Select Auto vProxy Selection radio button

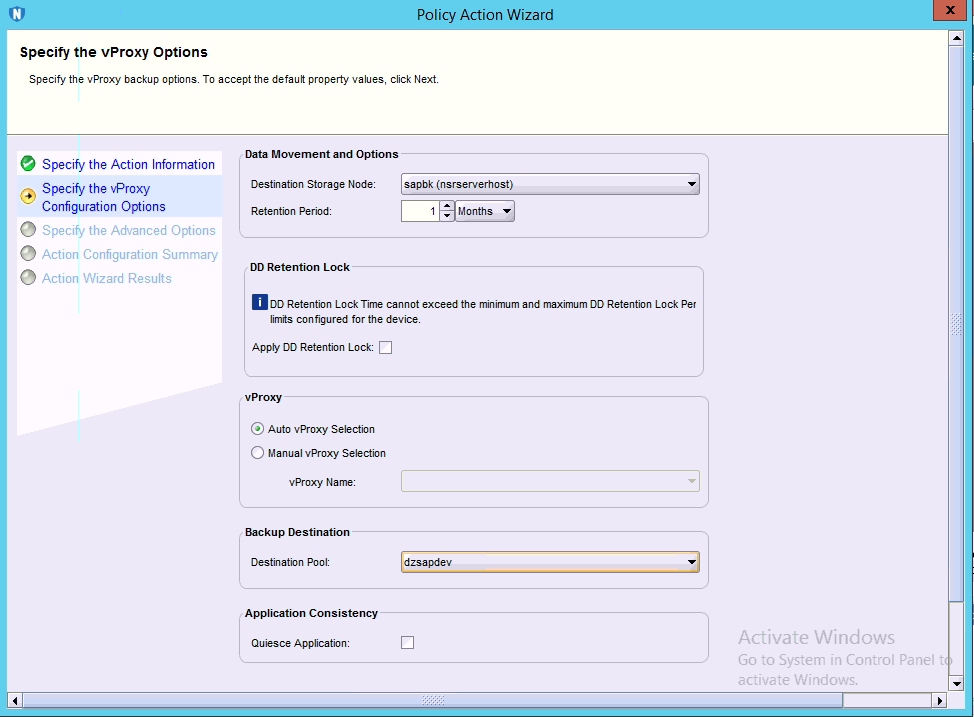[258, 429]
